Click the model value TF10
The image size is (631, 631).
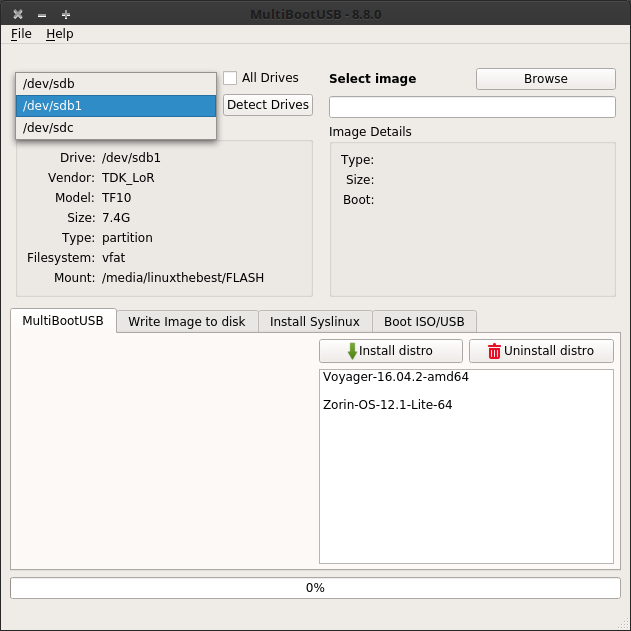116,198
